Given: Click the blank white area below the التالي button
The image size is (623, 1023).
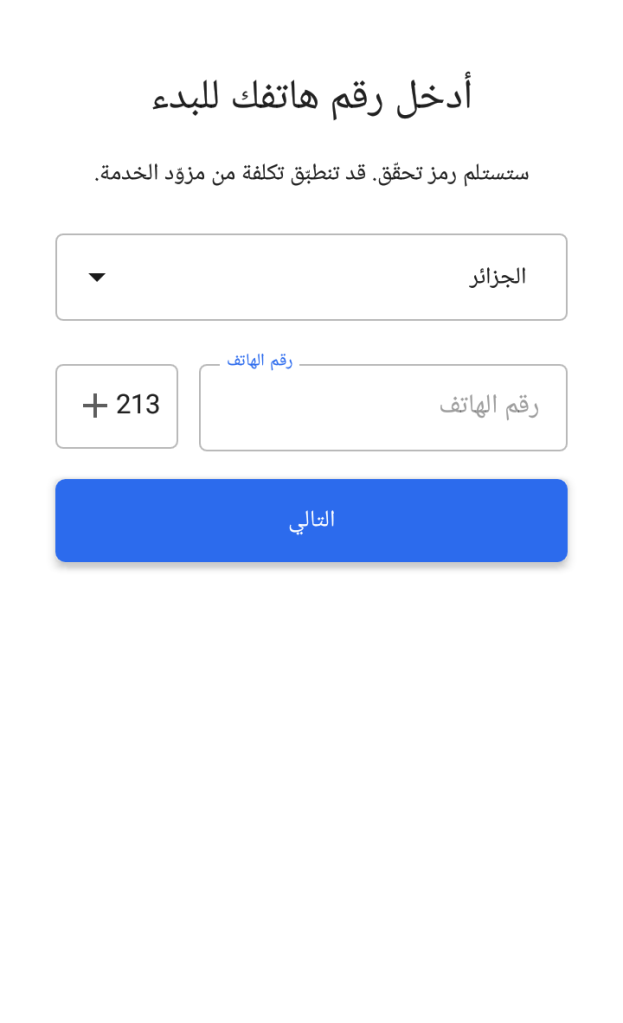Looking at the screenshot, I should tap(311, 780).
